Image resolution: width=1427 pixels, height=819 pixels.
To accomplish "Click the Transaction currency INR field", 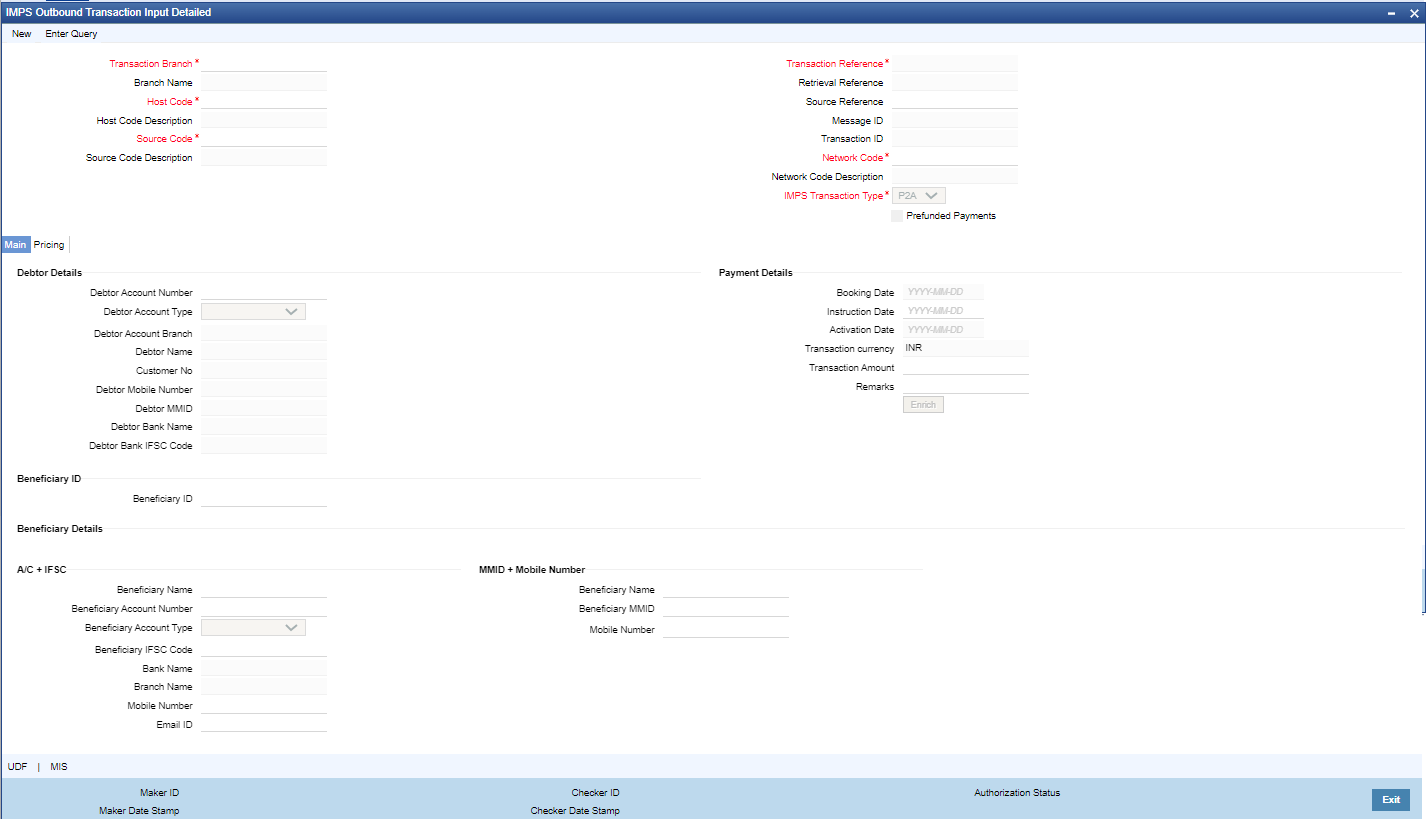I will (x=966, y=348).
